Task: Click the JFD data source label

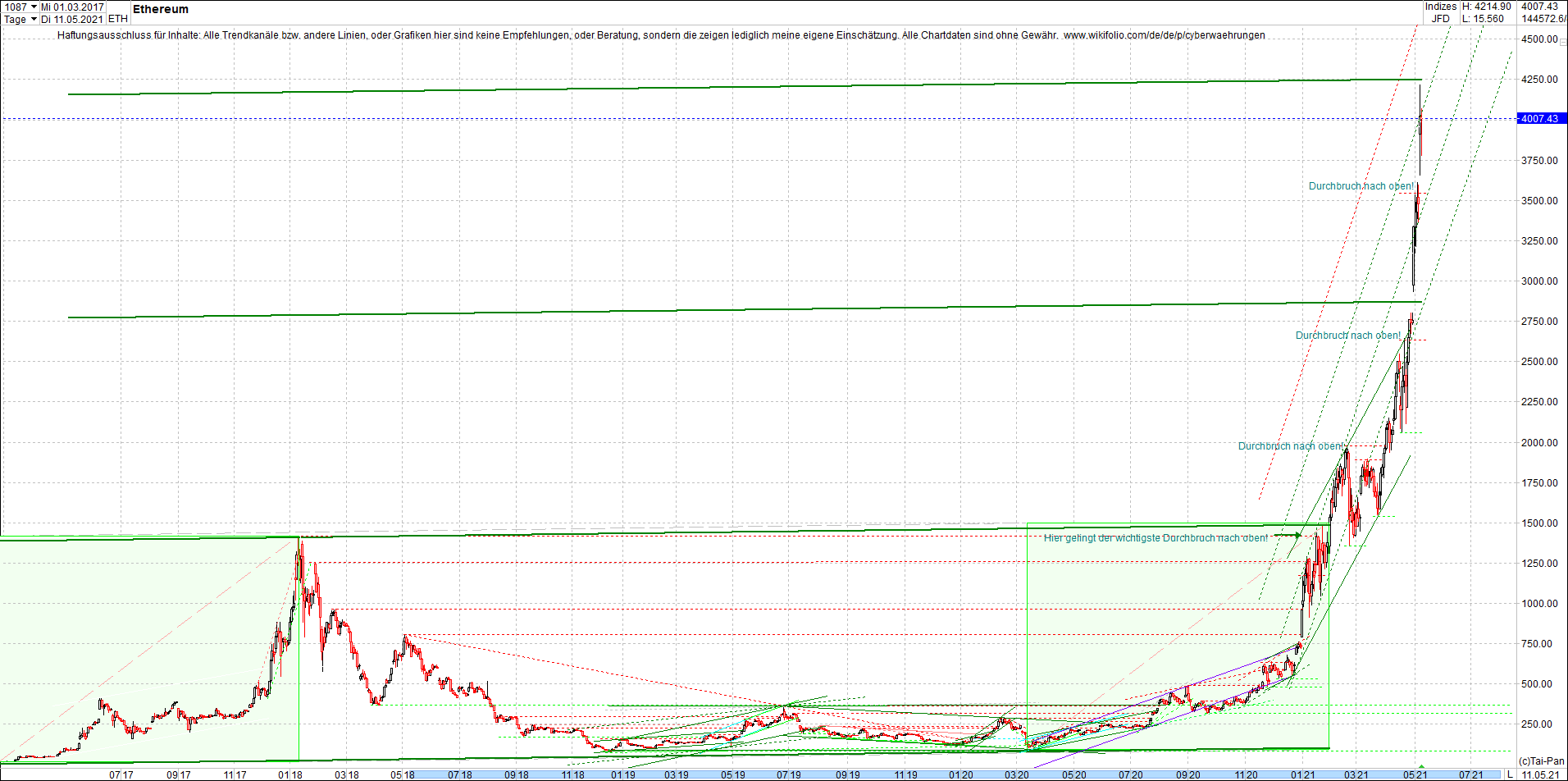Action: tap(1439, 17)
